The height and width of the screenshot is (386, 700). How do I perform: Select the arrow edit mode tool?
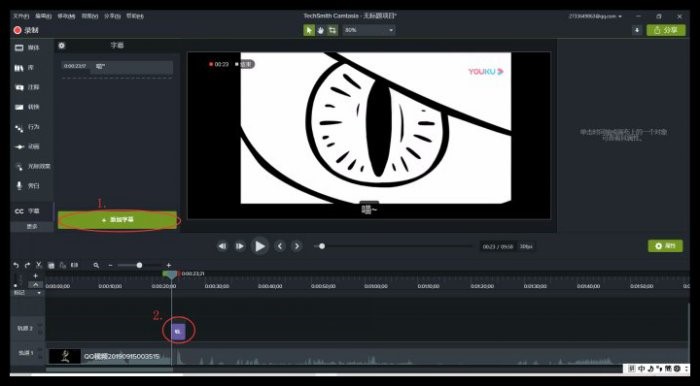pyautogui.click(x=309, y=30)
